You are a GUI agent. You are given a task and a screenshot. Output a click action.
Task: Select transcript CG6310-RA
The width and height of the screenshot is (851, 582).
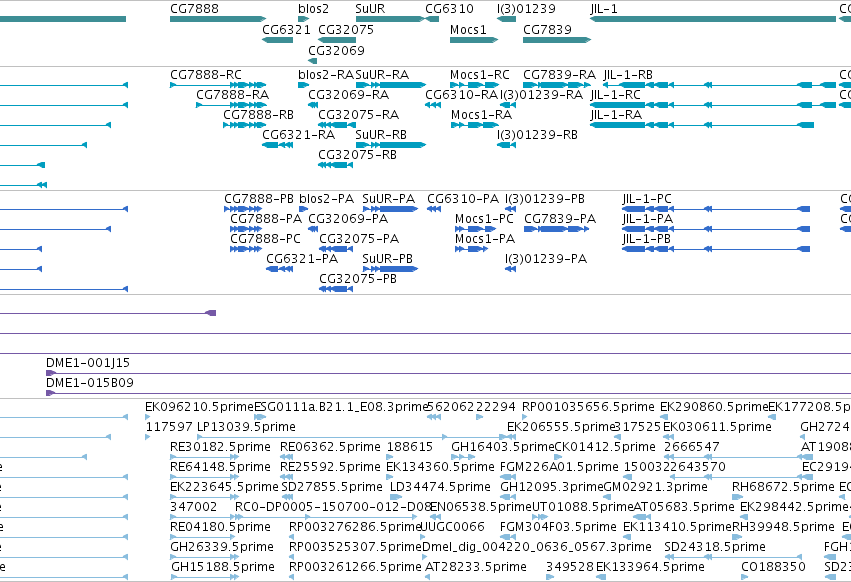(461, 94)
